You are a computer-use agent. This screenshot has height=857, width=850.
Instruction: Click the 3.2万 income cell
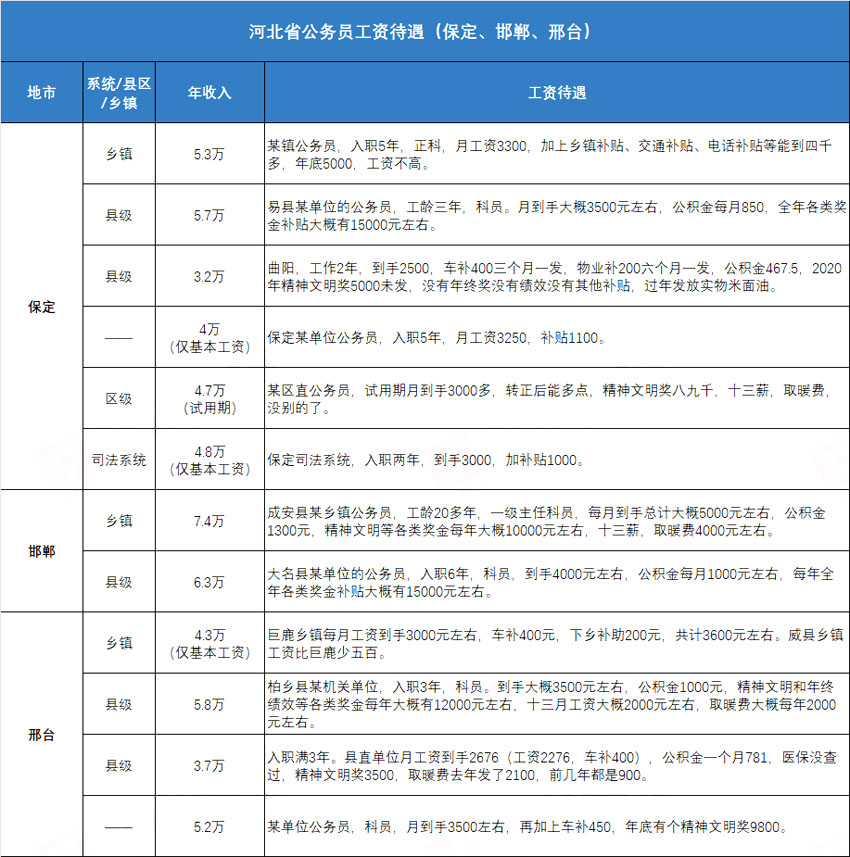(x=210, y=276)
